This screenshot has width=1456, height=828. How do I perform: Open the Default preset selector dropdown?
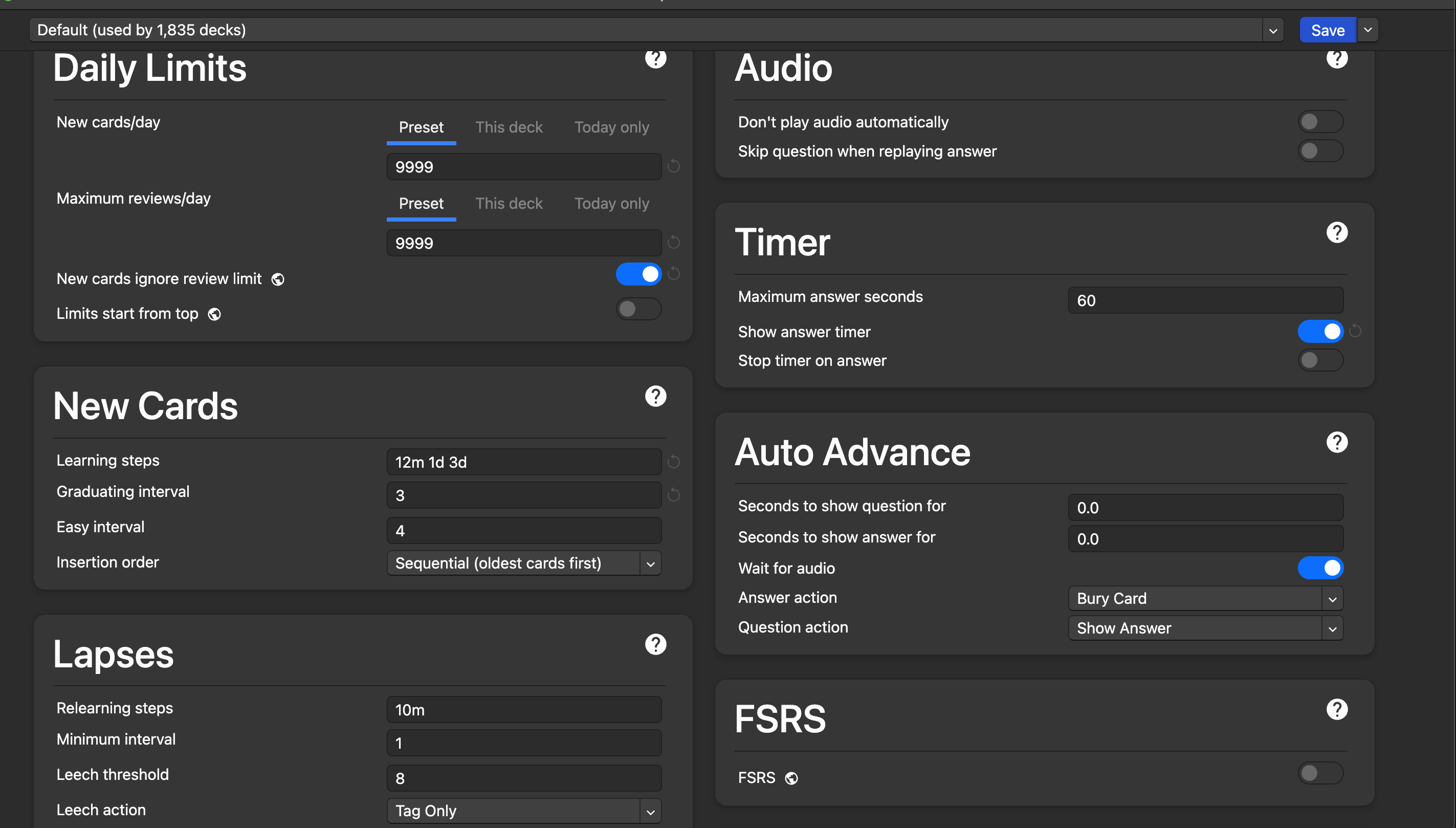point(655,30)
